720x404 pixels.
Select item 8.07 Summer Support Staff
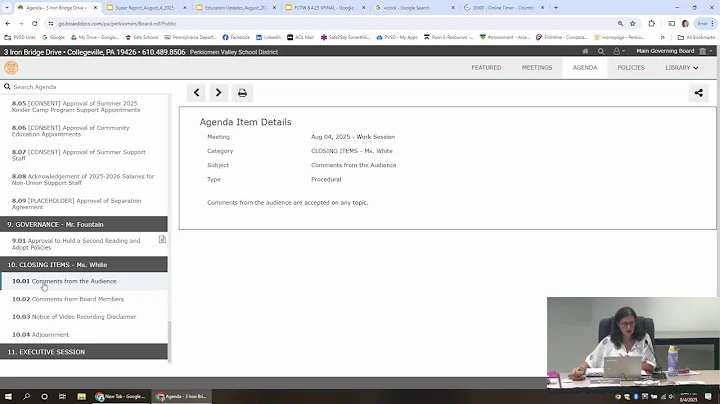tap(79, 155)
